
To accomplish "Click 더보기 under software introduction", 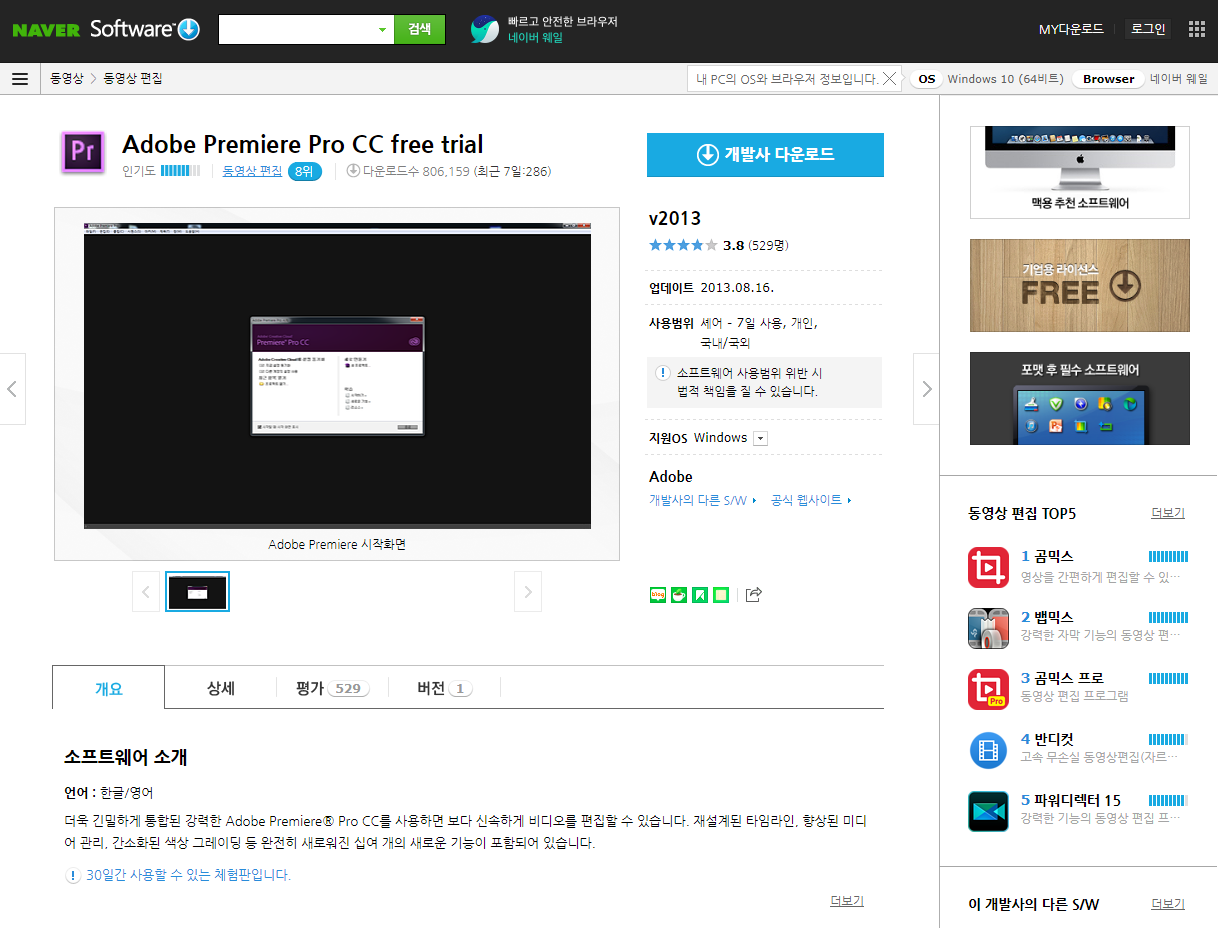I will point(847,901).
